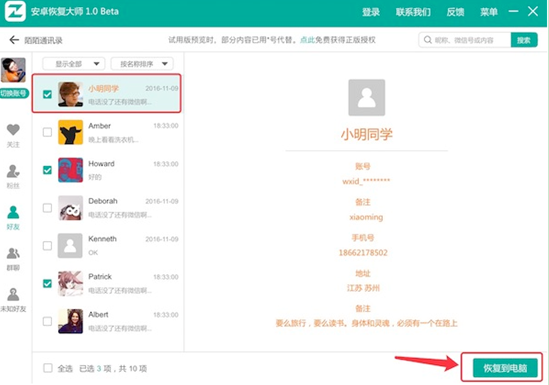Image resolution: width=549 pixels, height=385 pixels.
Task: Click the account avatar in the sidebar
Action: (13, 70)
